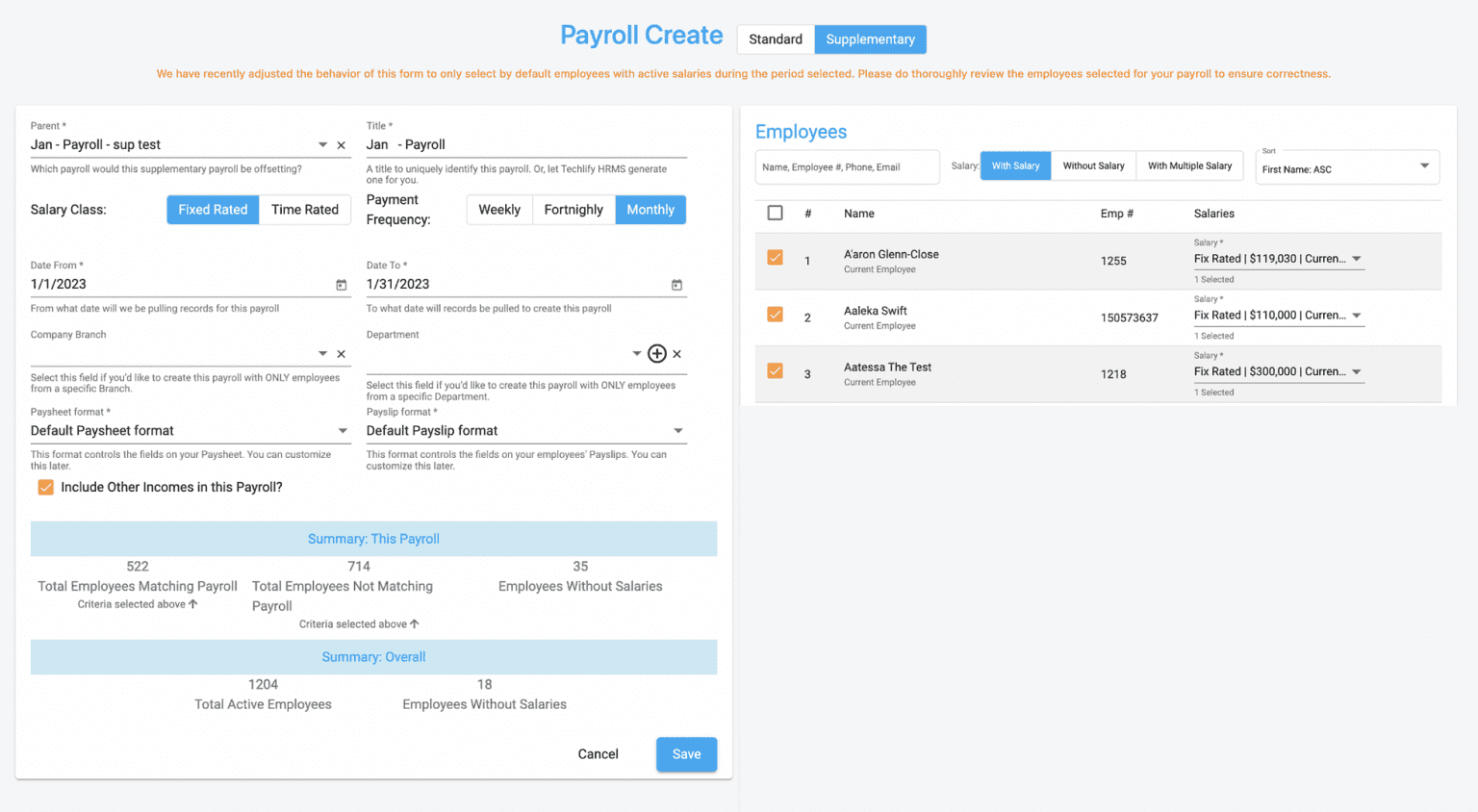1478x812 pixels.
Task: Click the plus icon to add a Department
Action: pyautogui.click(x=657, y=353)
